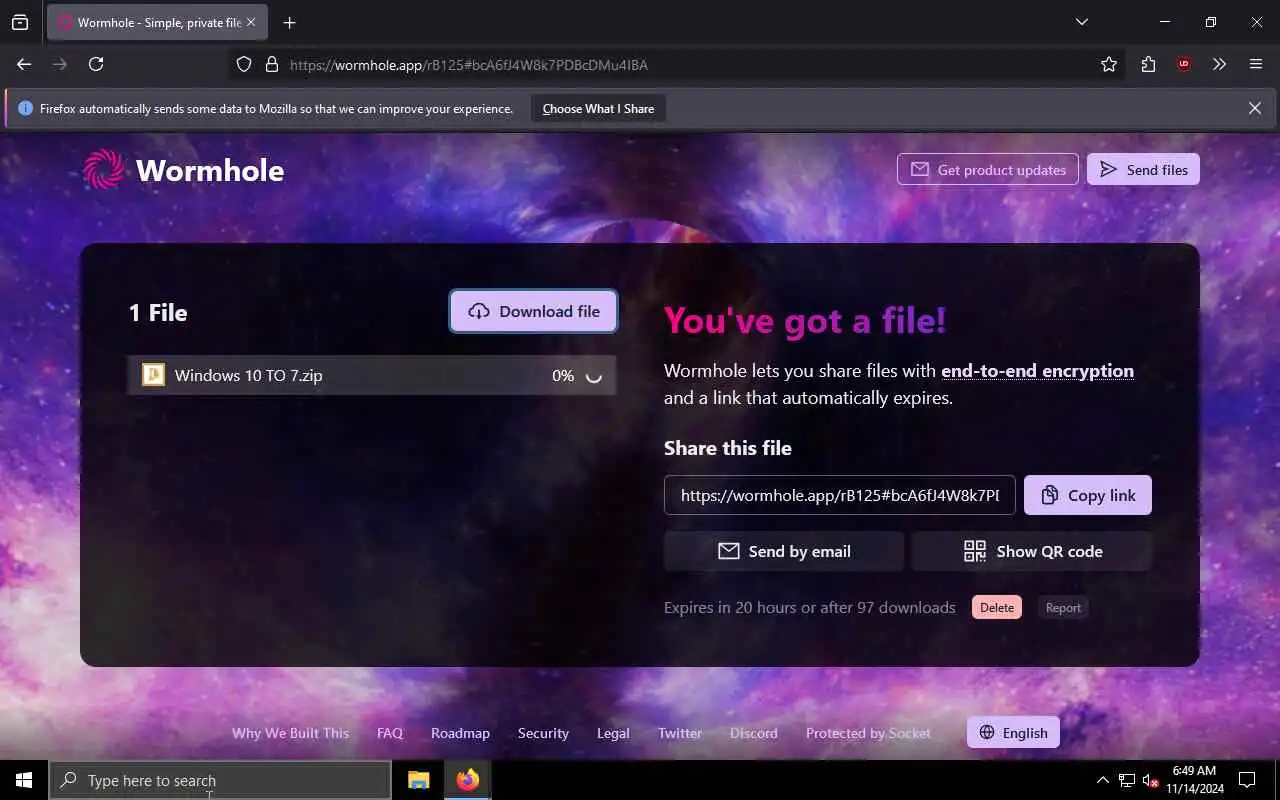The width and height of the screenshot is (1280, 800).
Task: Open the Roadmap footer link
Action: click(x=460, y=733)
